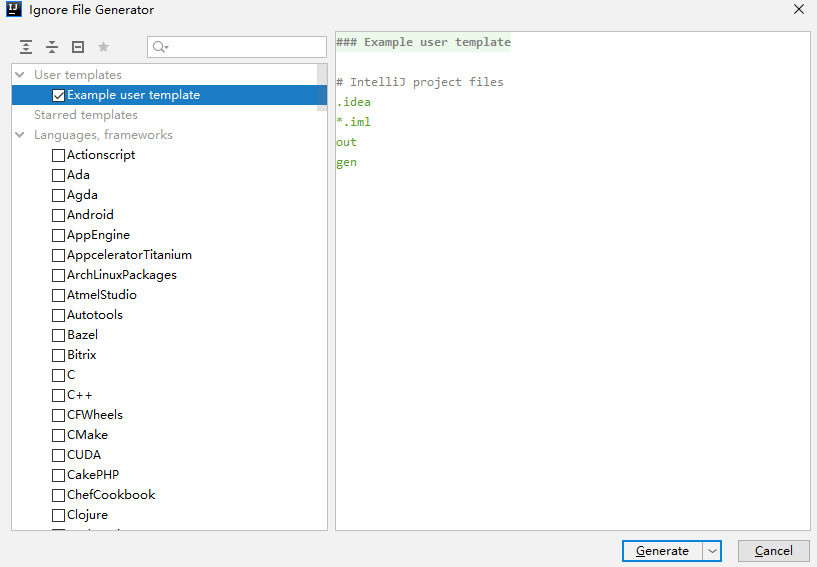The height and width of the screenshot is (567, 817).
Task: Open the Generate button dropdown arrow
Action: point(712,551)
